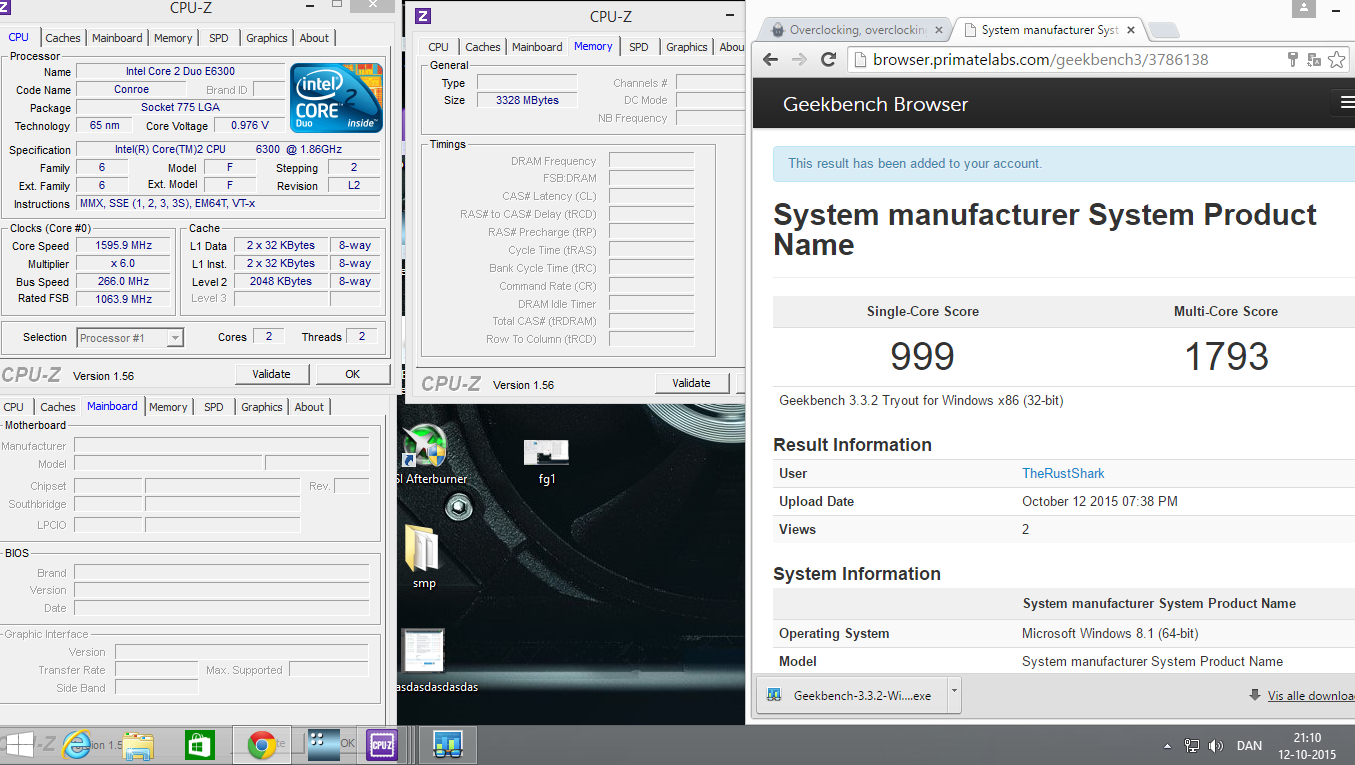Bookmark this page with the star icon
This screenshot has height=765, width=1355.
[1337, 60]
